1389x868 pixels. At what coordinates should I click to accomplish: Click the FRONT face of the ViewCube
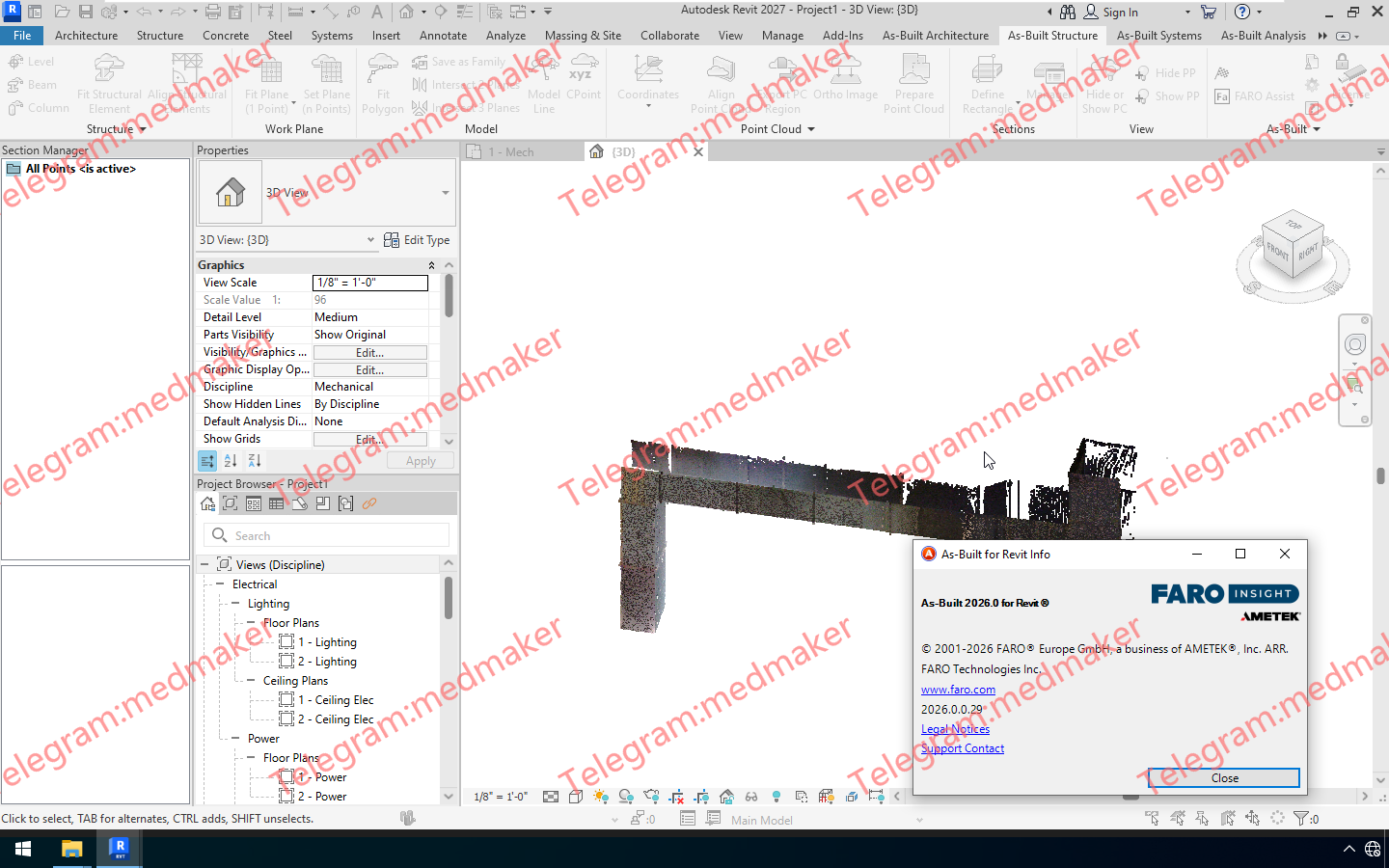pyautogui.click(x=1277, y=253)
